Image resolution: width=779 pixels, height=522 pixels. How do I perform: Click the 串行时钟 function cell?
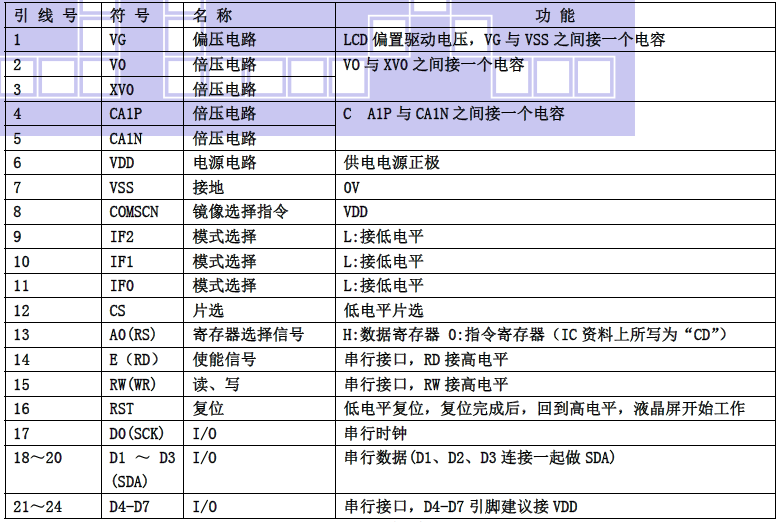point(375,434)
